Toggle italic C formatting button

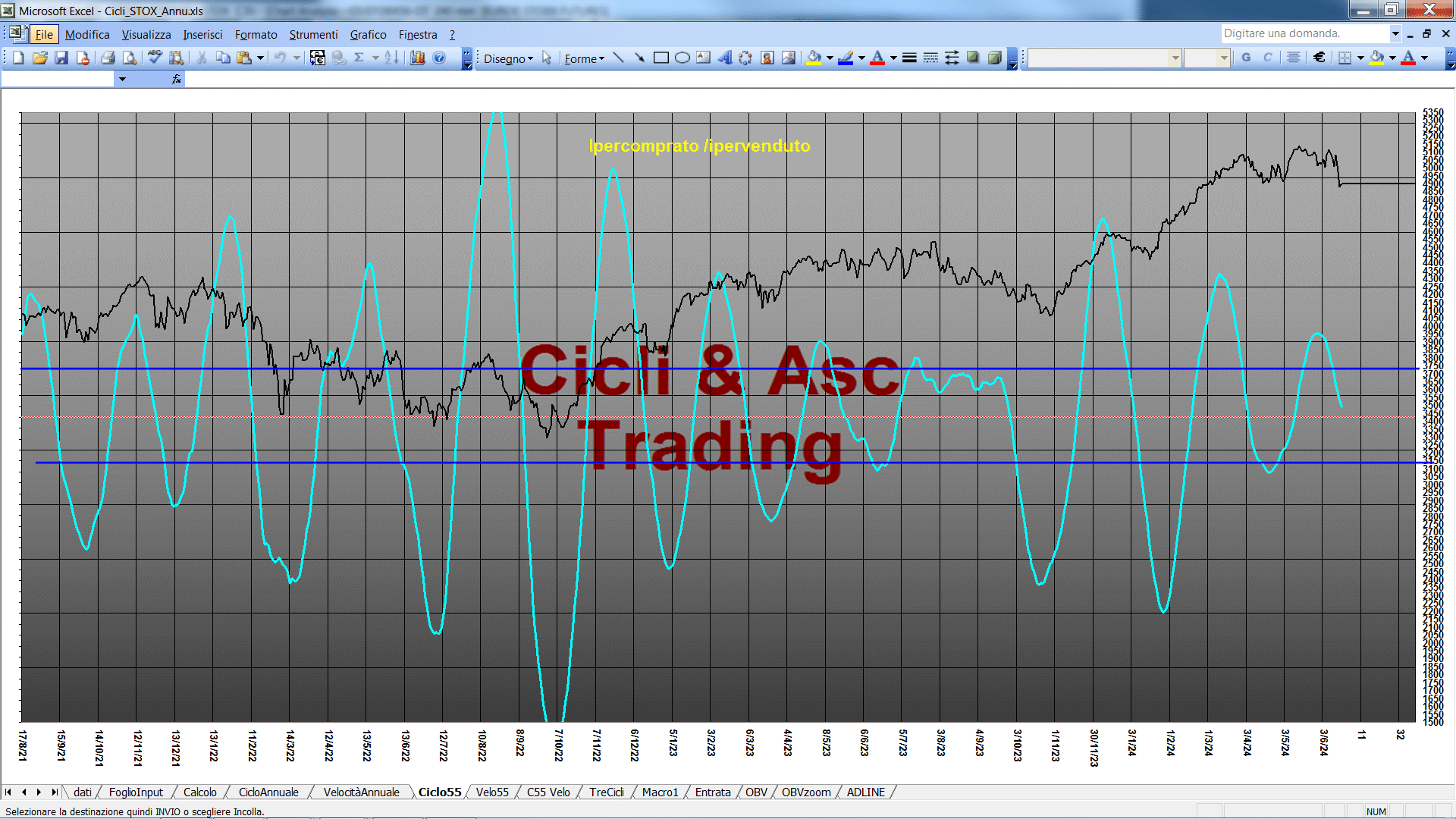[1267, 58]
